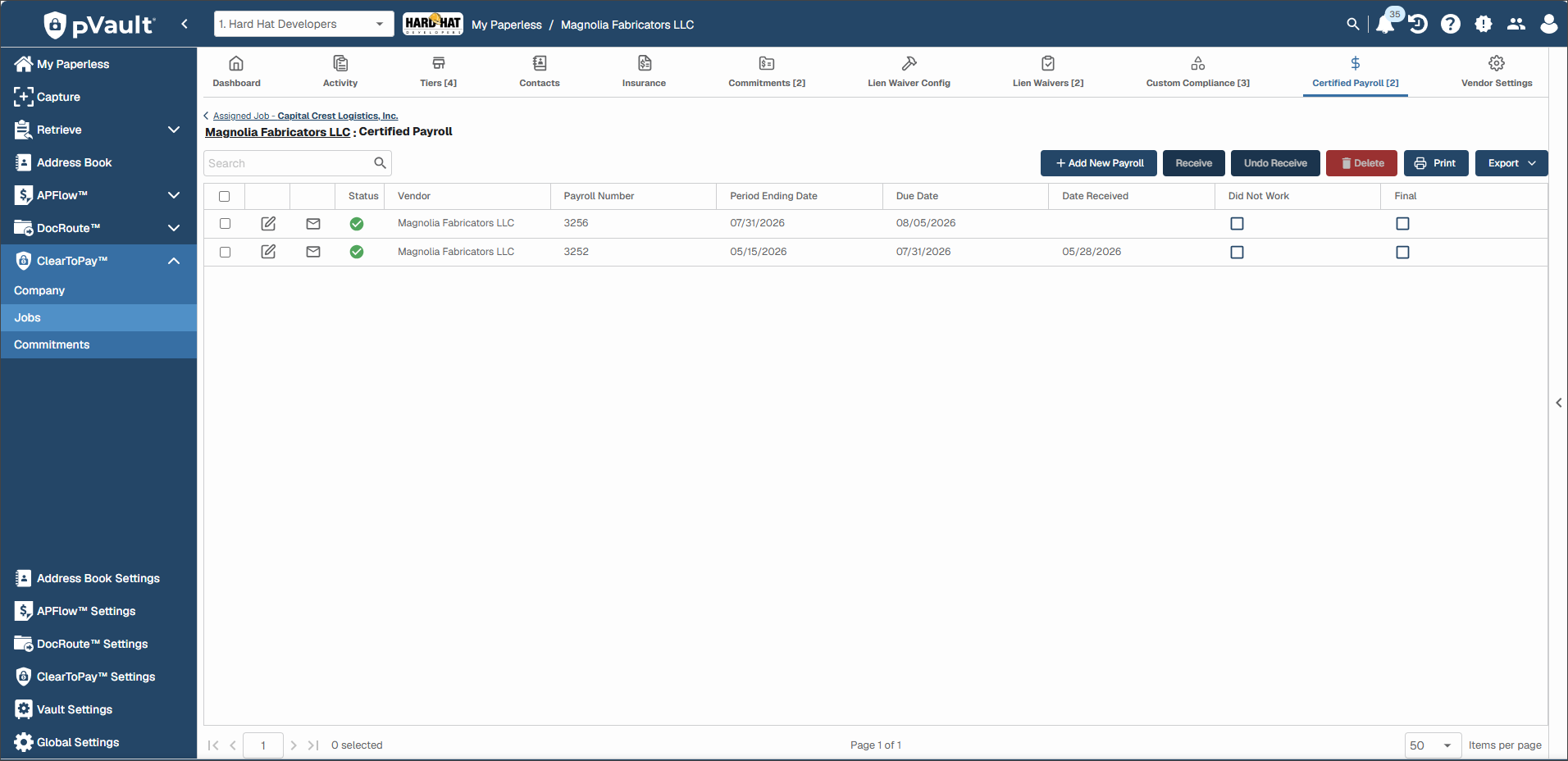Go to first page arrow
The image size is (1568, 761).
(213, 745)
